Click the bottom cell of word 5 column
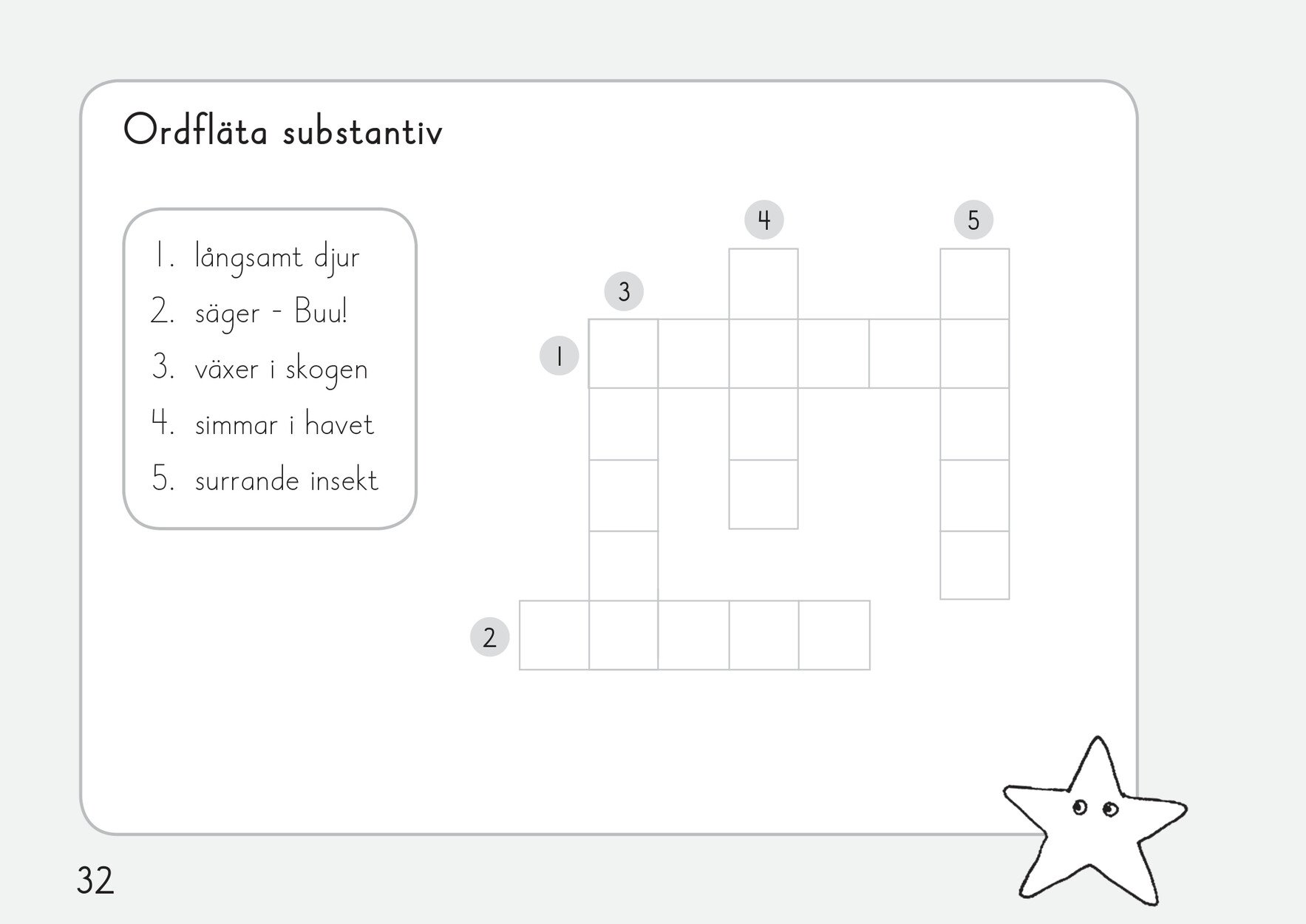This screenshot has width=1306, height=924. (x=974, y=565)
